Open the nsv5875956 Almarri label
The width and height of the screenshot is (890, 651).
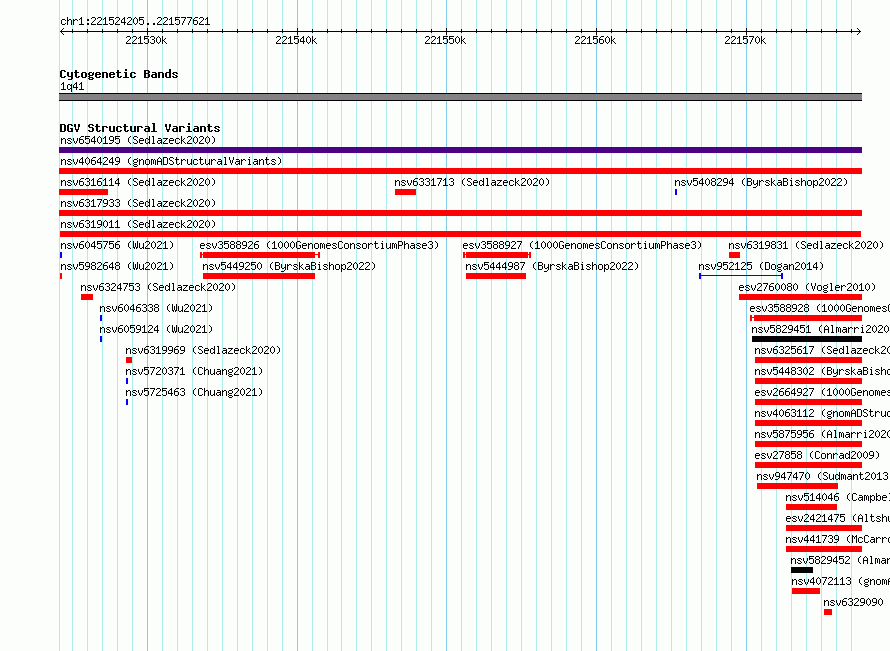[x=822, y=434]
